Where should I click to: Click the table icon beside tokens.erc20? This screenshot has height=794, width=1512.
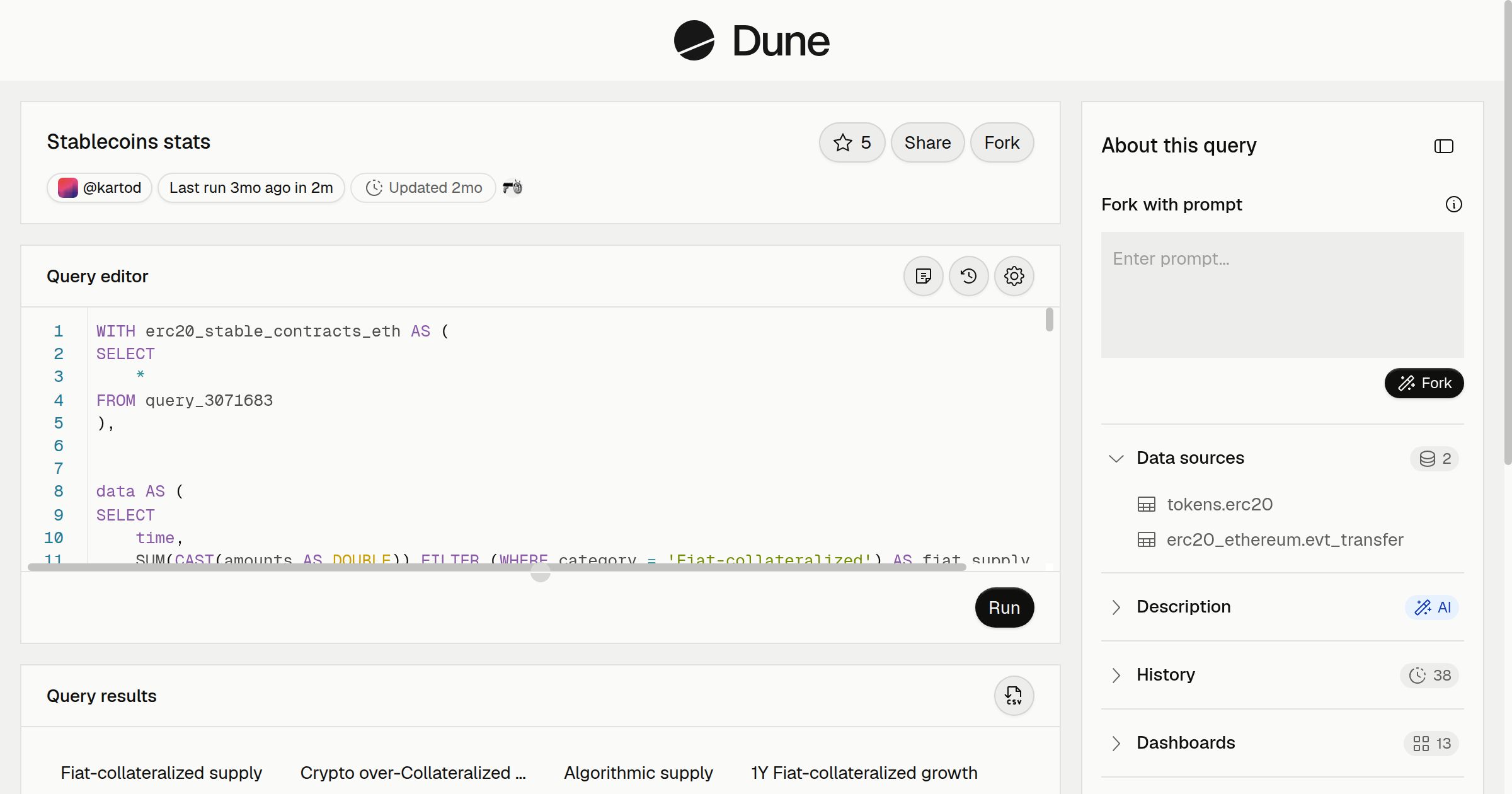(1147, 504)
